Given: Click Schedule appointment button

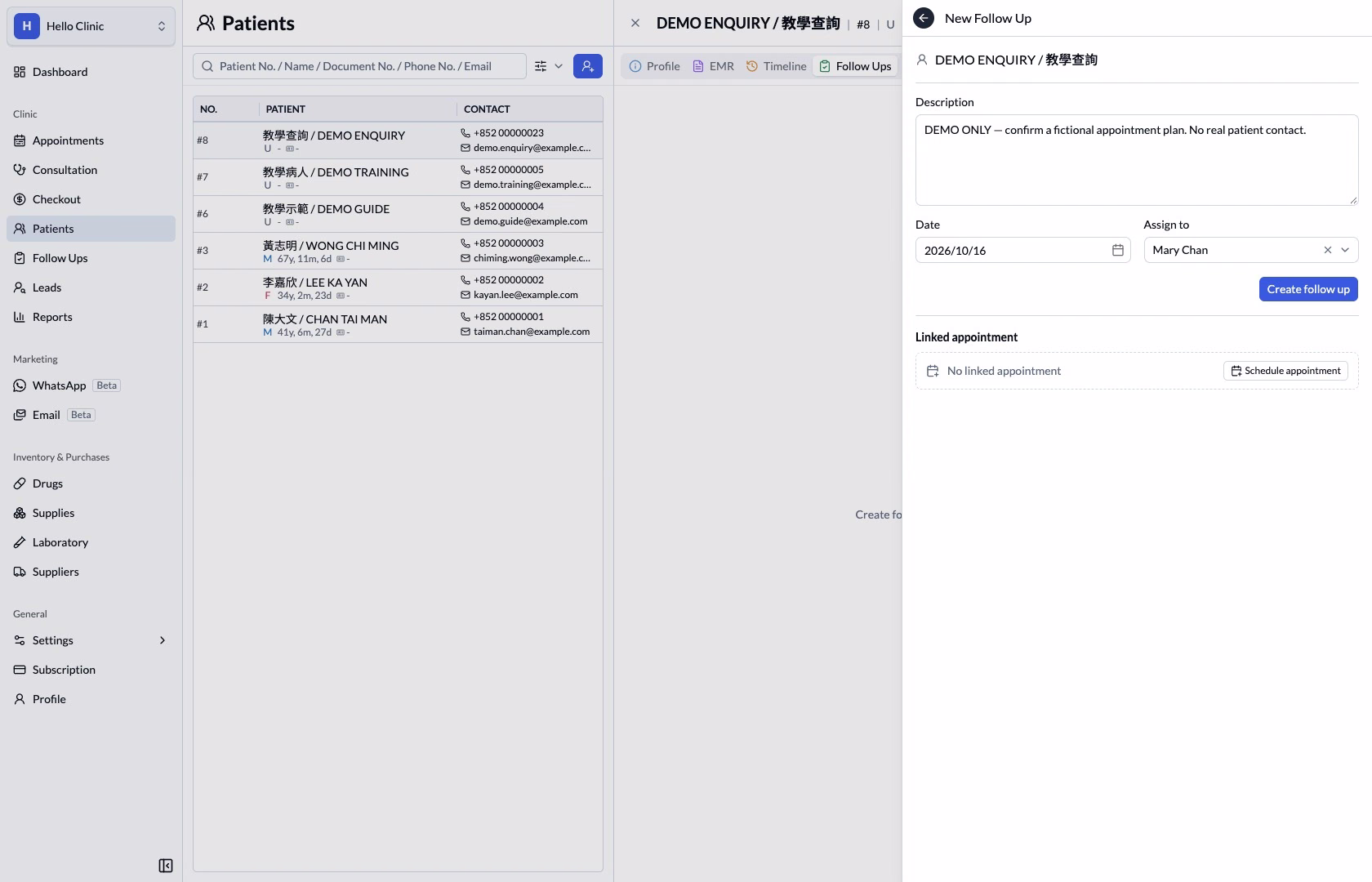Looking at the screenshot, I should click(1285, 371).
